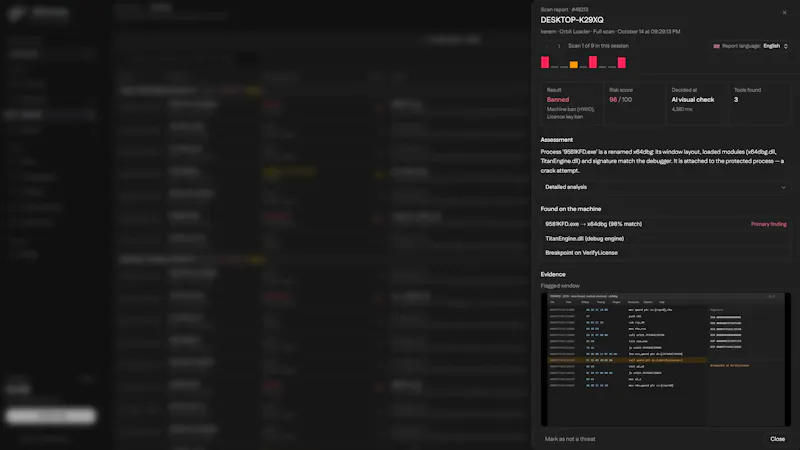The width and height of the screenshot is (800, 450).
Task: Click the highlighted breakpoint line in evidence image
Action: click(627, 360)
